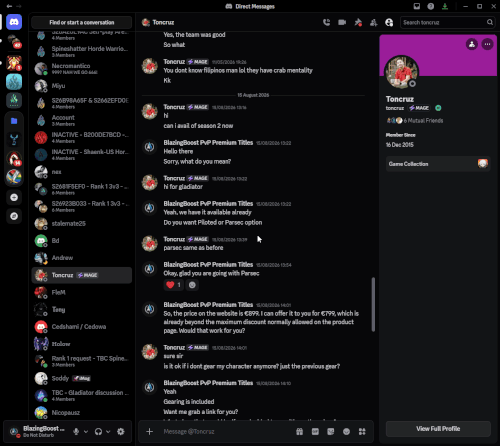Open the sticker picker
Image resolution: width=500 pixels, height=446 pixels.
[331, 431]
